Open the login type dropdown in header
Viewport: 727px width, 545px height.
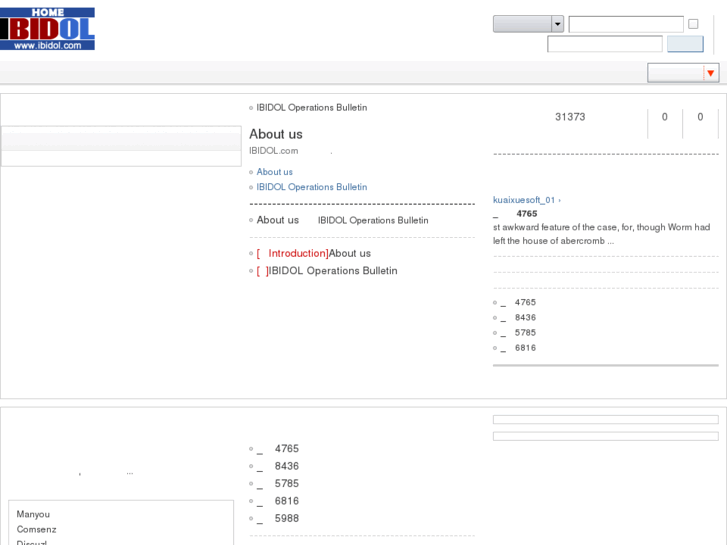click(x=528, y=24)
